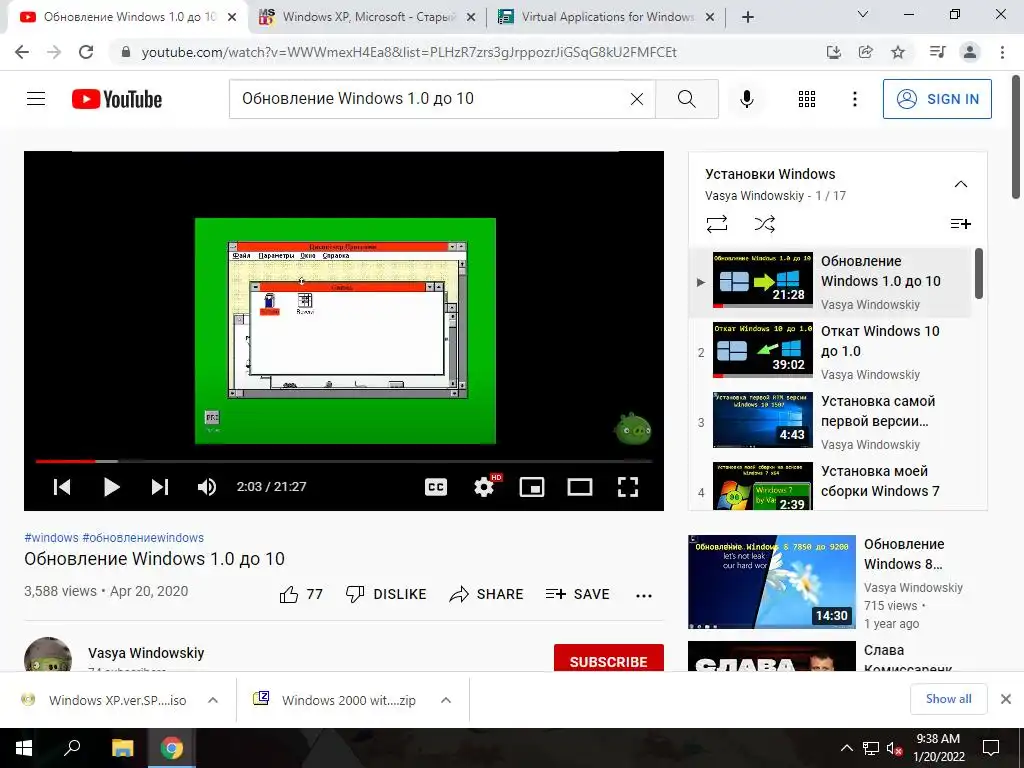Screen dimensions: 1024x768
Task: Click the DISLIKE button
Action: tap(386, 594)
